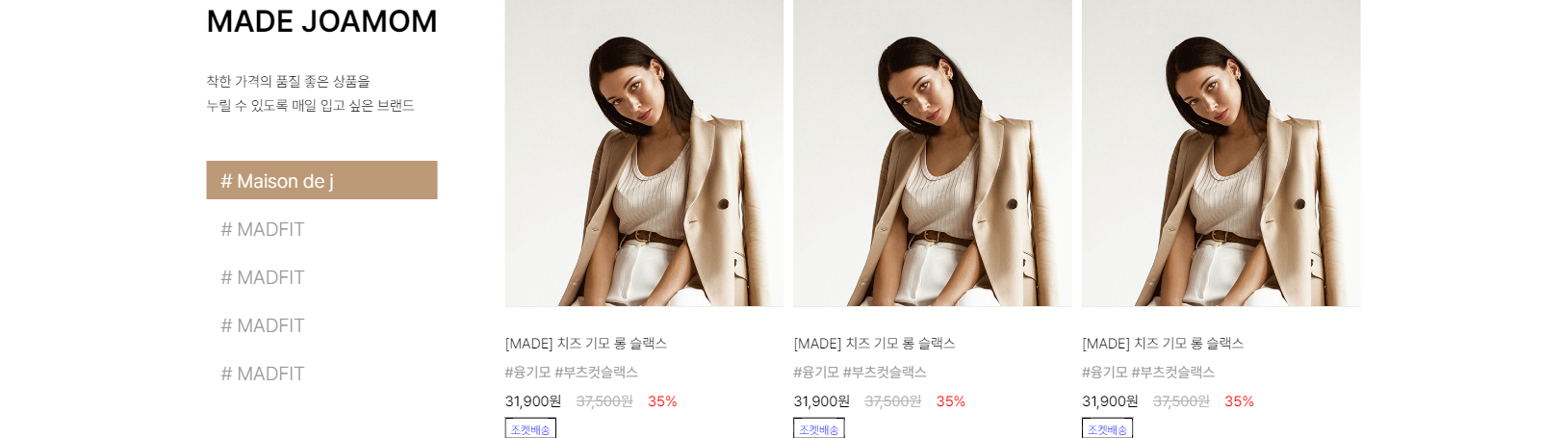Click the MADE JOAMOM heading
This screenshot has width=1568, height=438.
321,21
